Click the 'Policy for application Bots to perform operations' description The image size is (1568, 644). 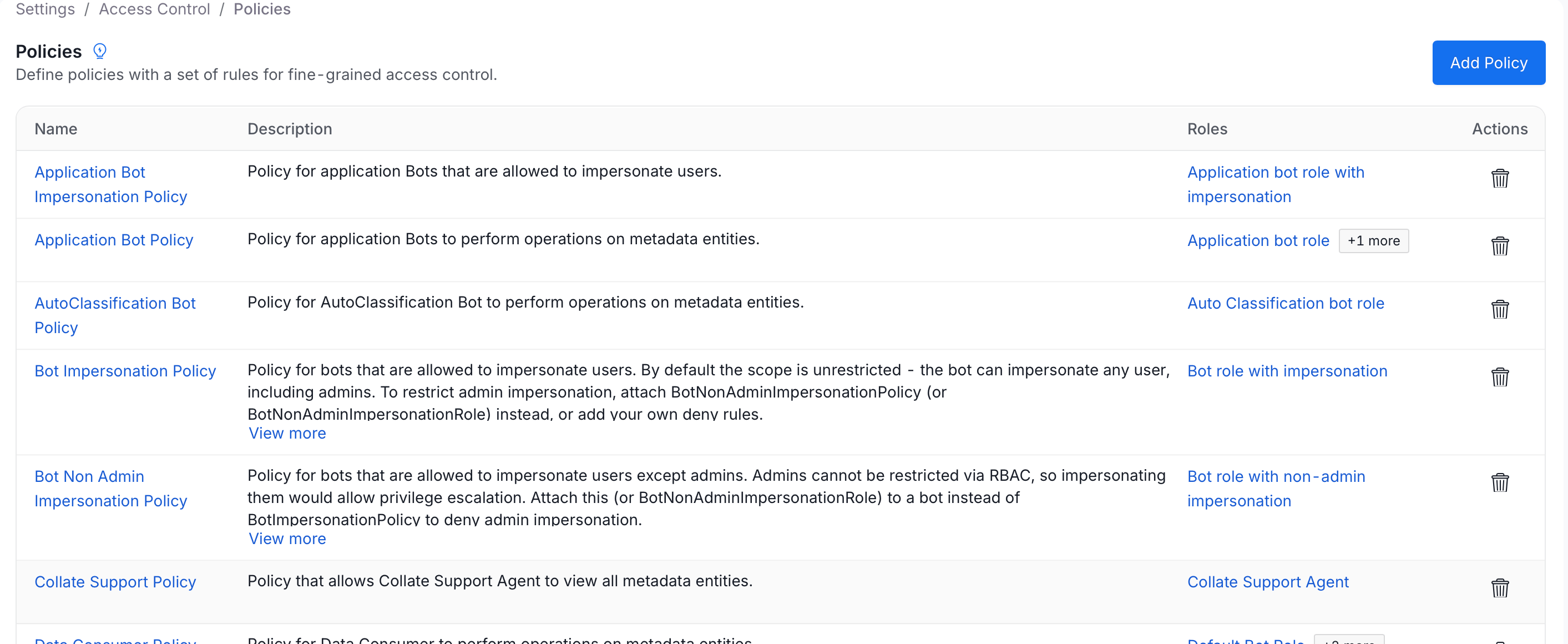tap(503, 239)
